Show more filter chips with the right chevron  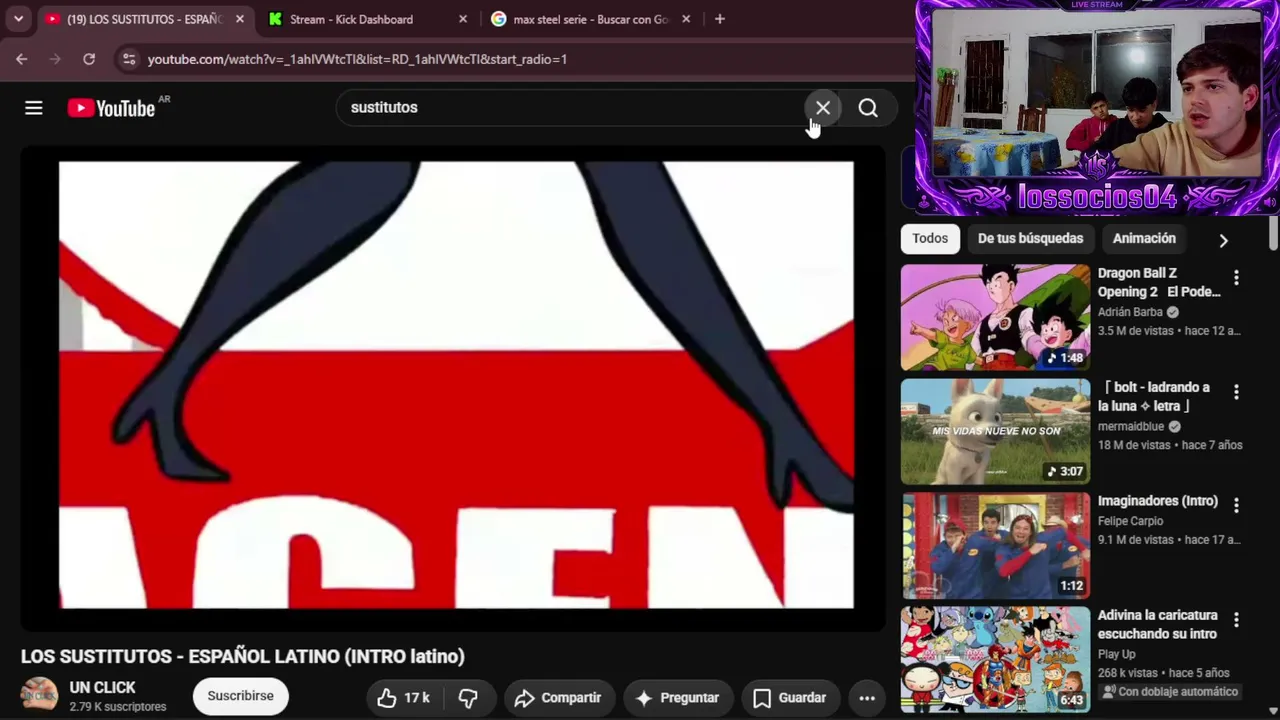[1223, 240]
